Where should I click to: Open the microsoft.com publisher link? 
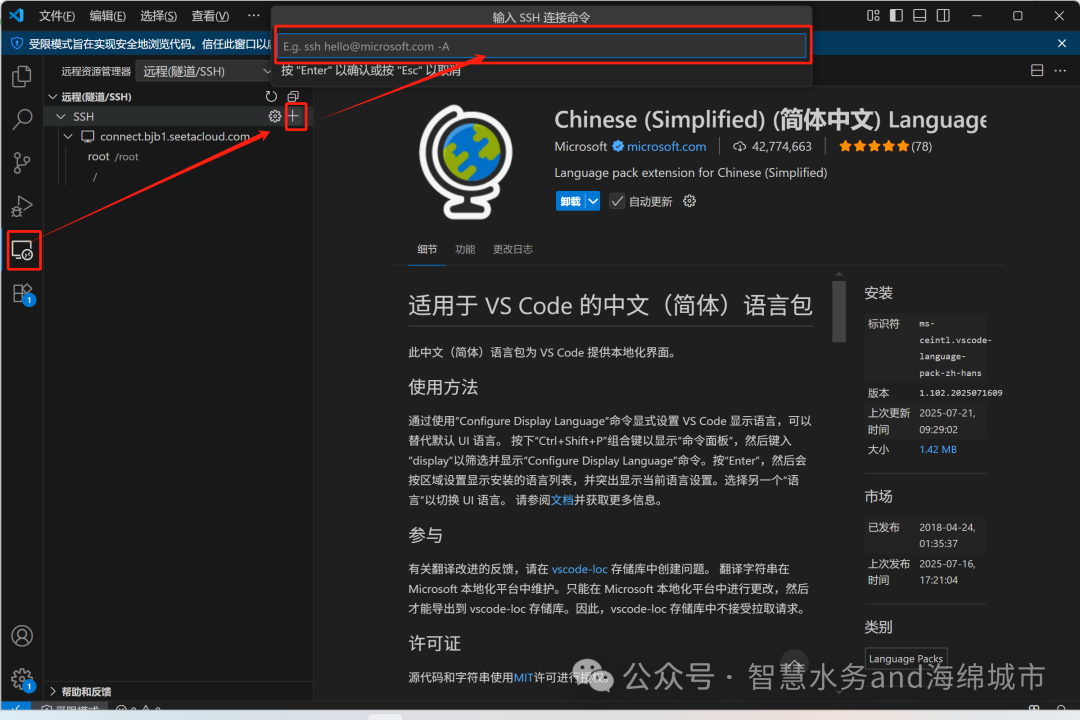point(666,146)
